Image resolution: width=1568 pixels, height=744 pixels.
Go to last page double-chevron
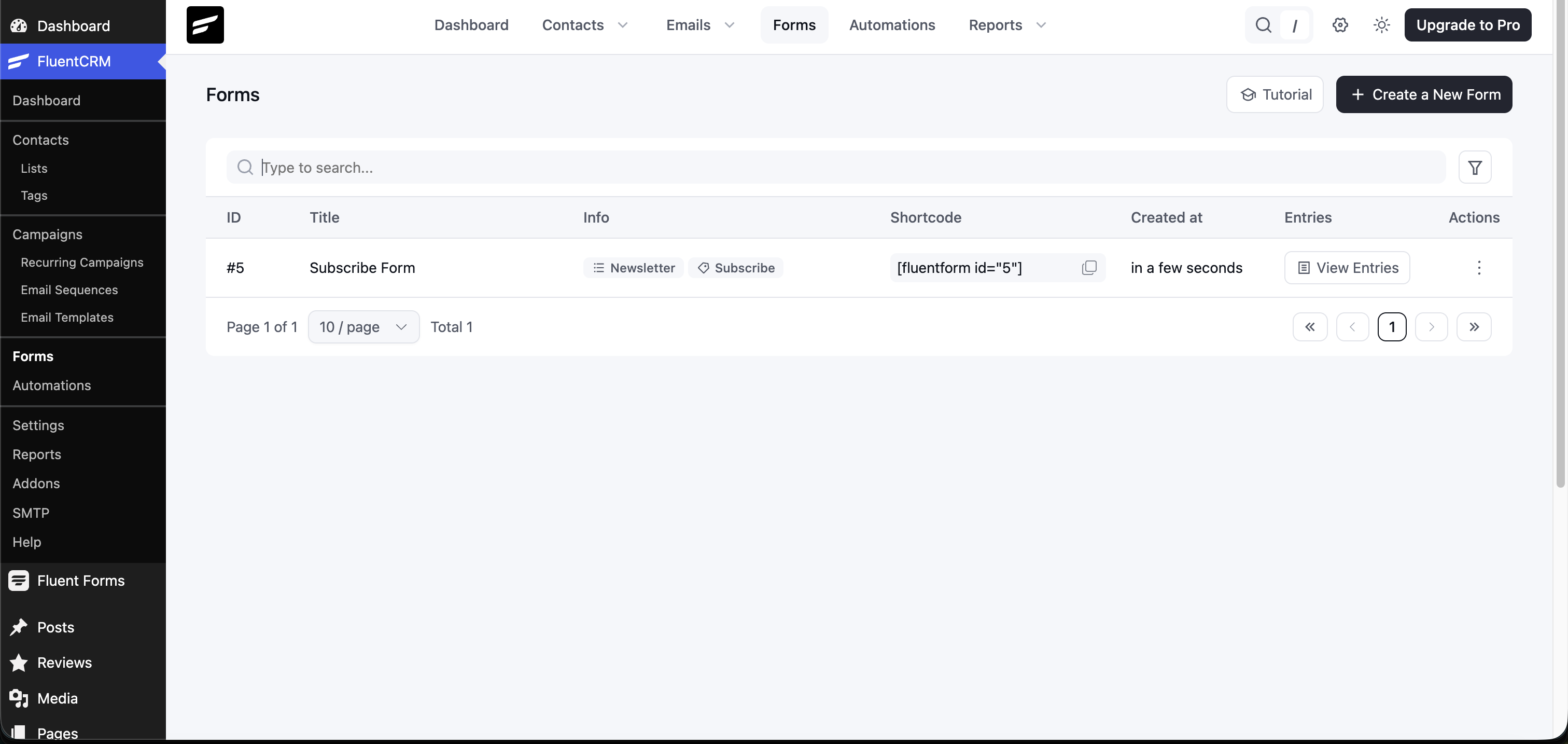point(1474,327)
